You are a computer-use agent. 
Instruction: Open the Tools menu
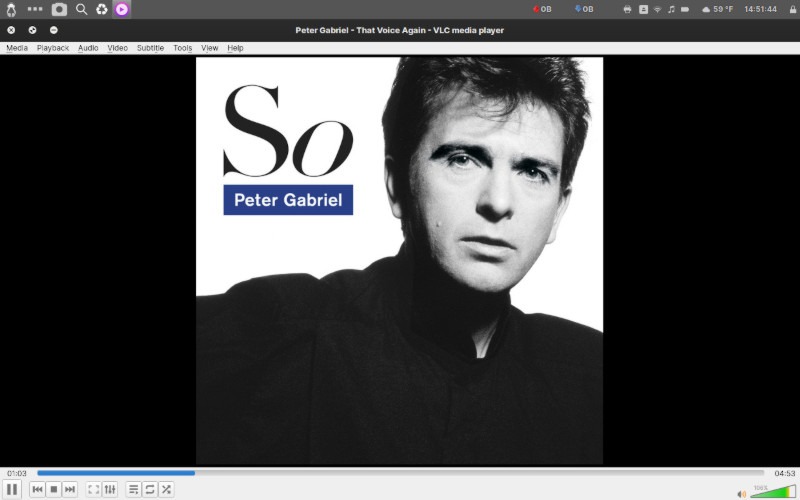tap(182, 48)
